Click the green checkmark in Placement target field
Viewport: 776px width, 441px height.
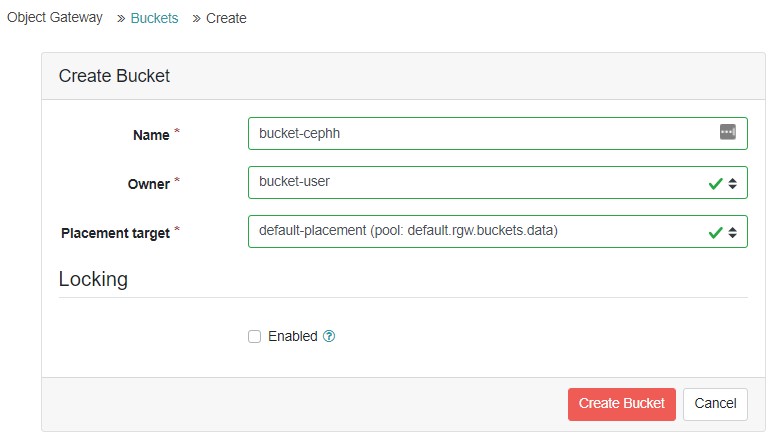point(715,232)
